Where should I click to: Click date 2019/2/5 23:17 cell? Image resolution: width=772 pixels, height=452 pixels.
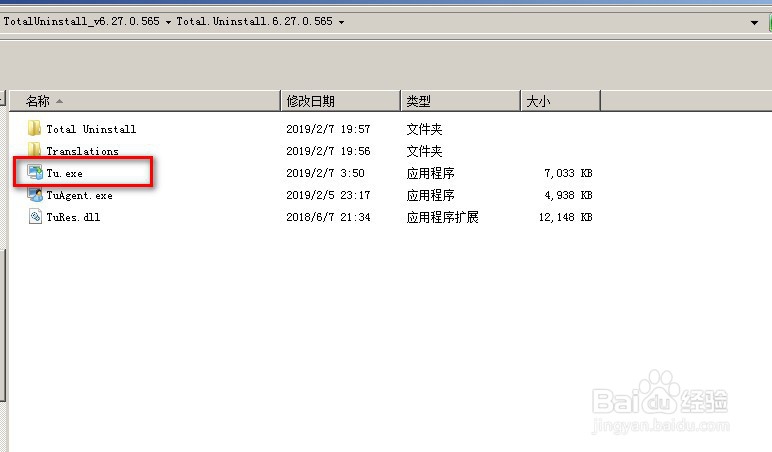pos(328,195)
